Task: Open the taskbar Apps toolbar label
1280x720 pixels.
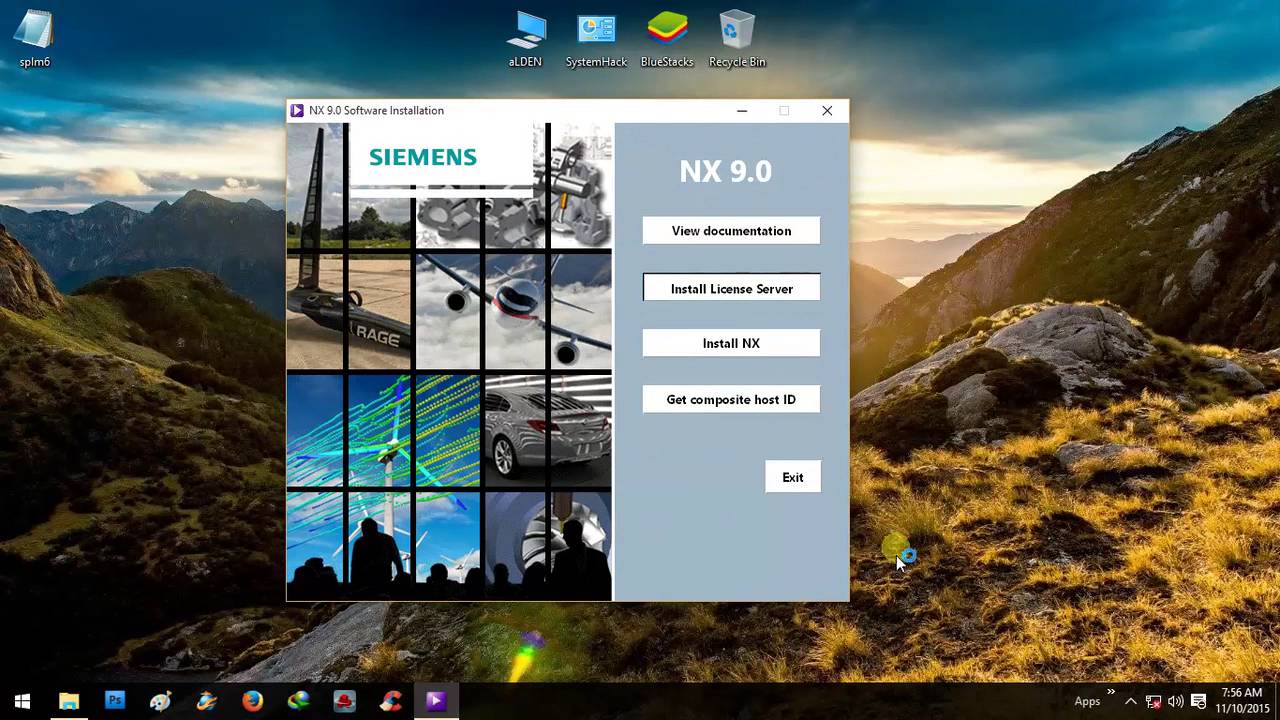Action: [1087, 702]
